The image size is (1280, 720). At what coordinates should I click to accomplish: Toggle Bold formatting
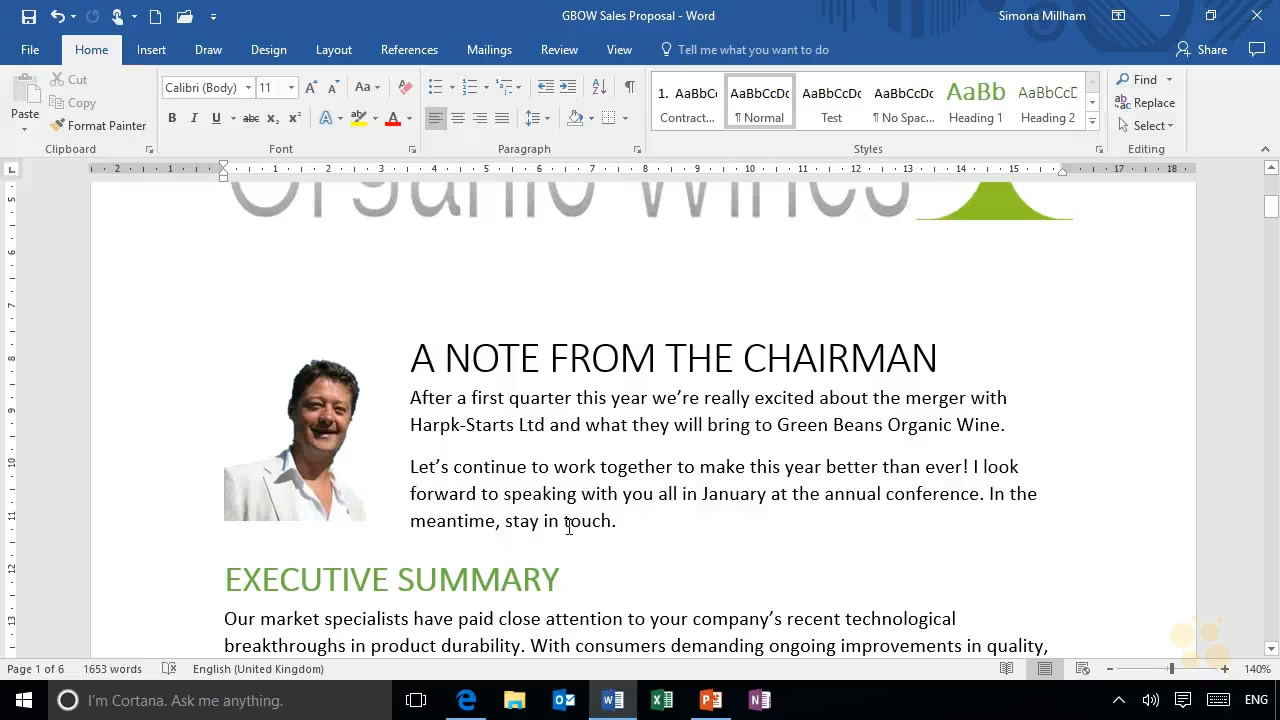[172, 118]
